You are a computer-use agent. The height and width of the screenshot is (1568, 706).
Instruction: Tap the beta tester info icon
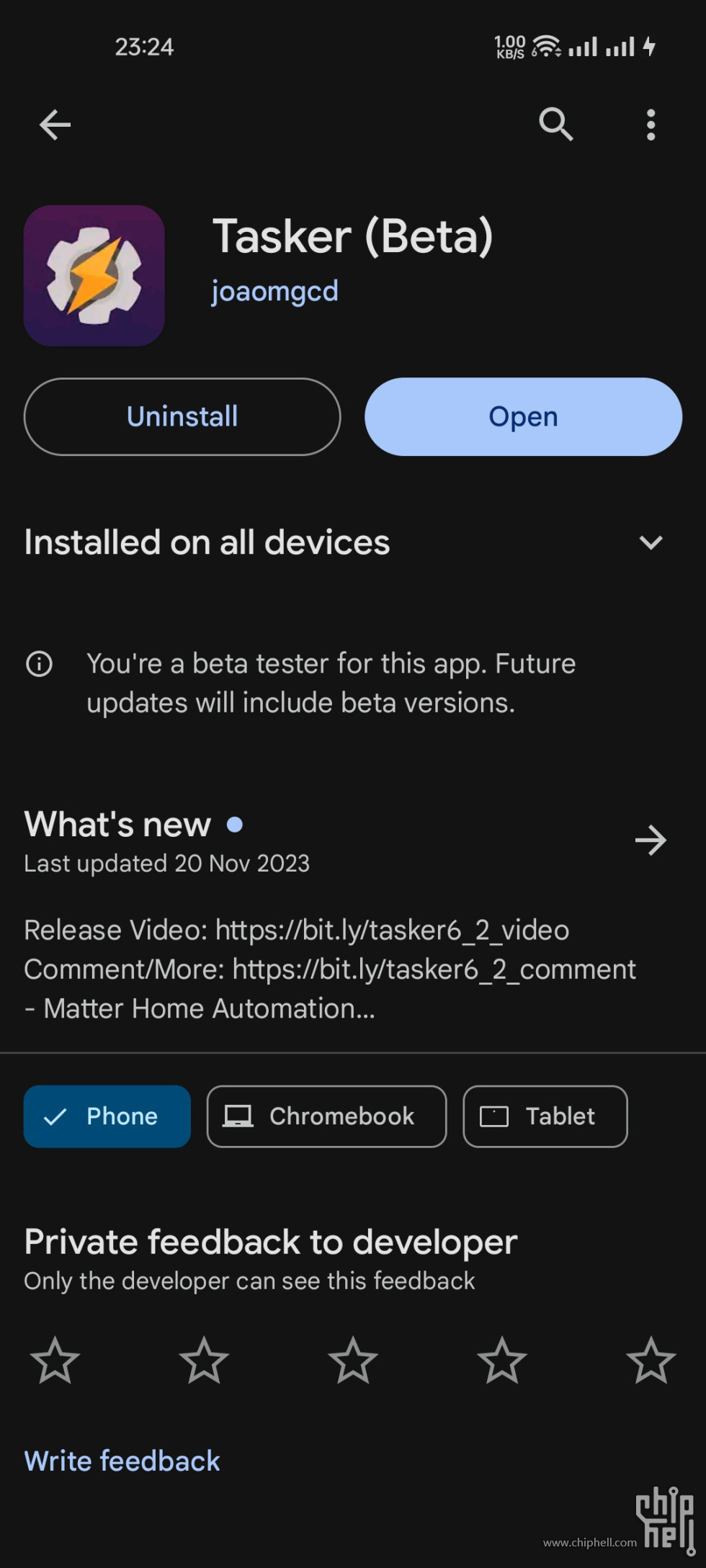coord(39,663)
